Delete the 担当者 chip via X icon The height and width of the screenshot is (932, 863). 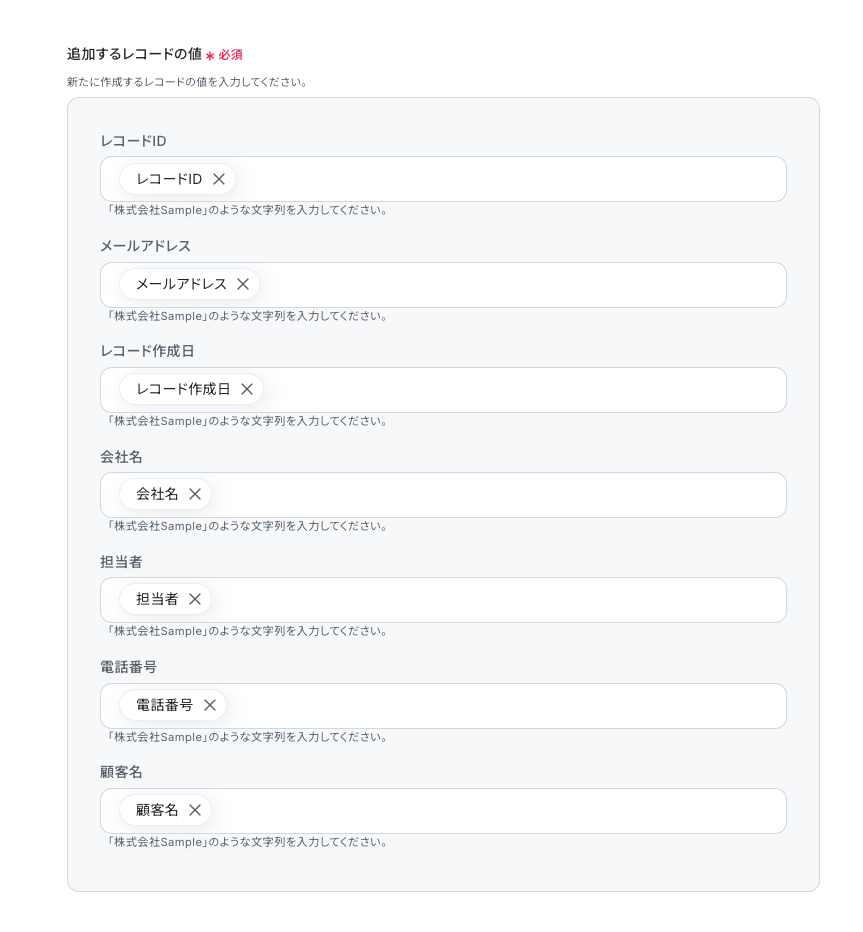point(195,599)
